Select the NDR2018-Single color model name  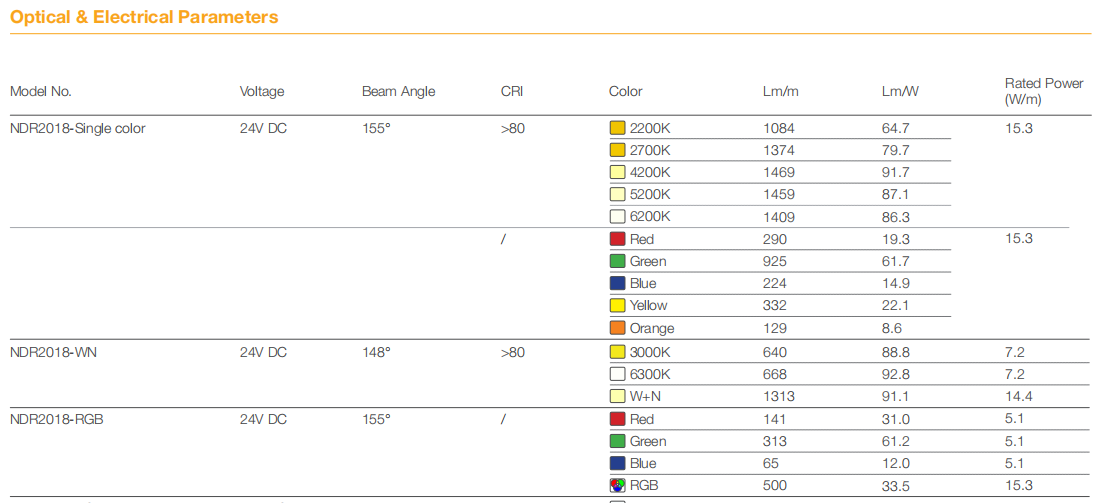tap(78, 129)
